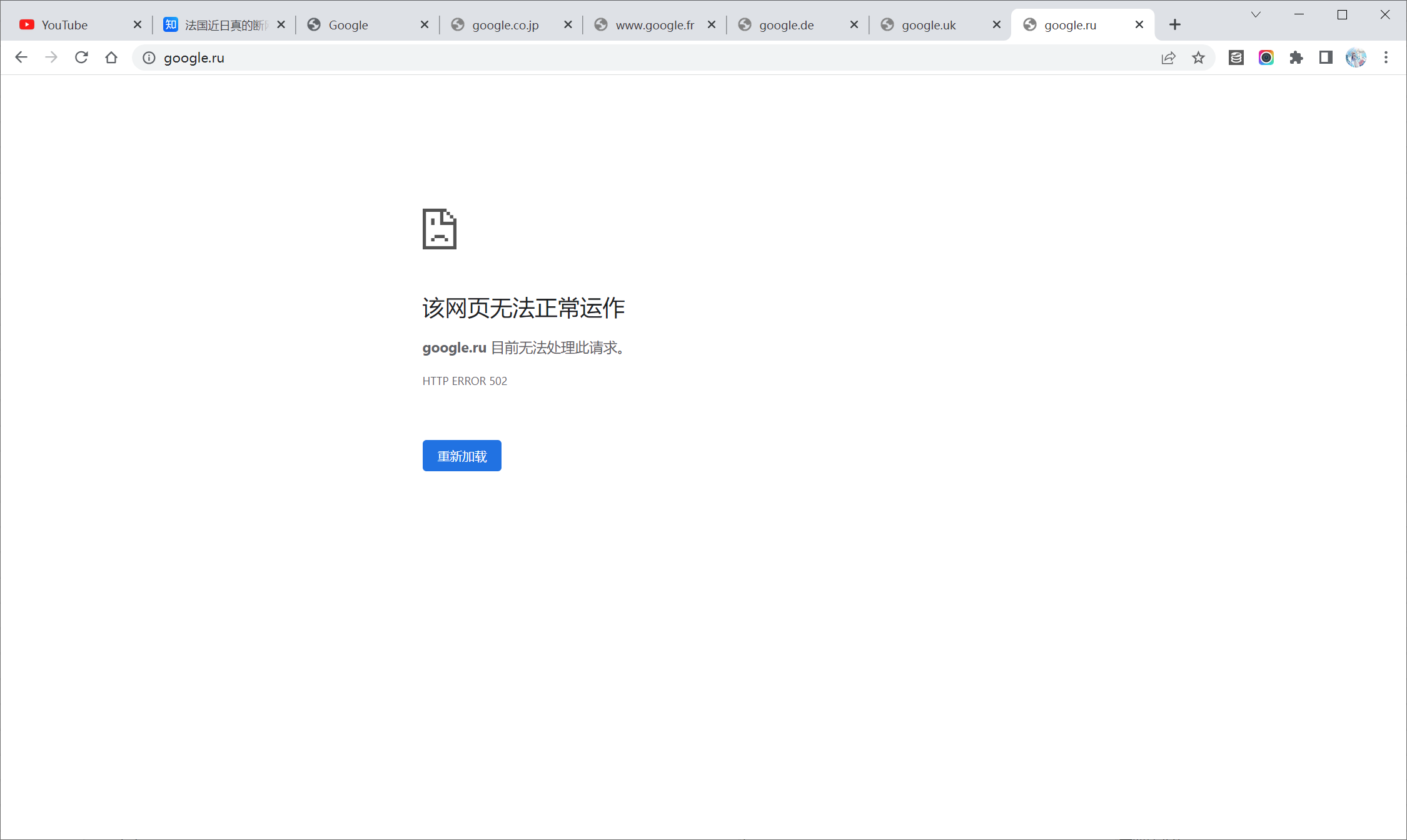View site information icon in address bar
The image size is (1407, 840).
click(149, 57)
